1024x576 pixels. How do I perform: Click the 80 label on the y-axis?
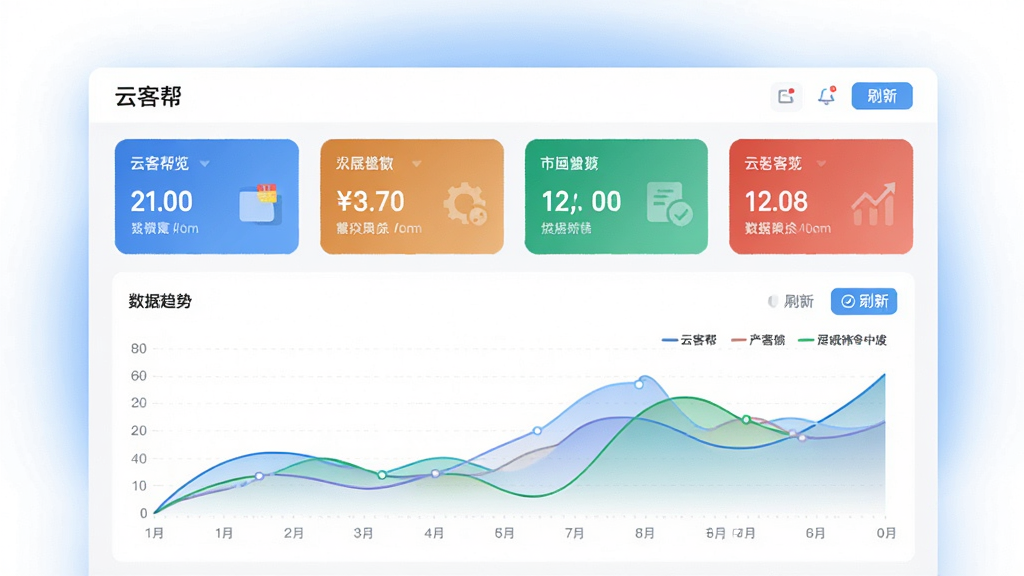(x=138, y=348)
